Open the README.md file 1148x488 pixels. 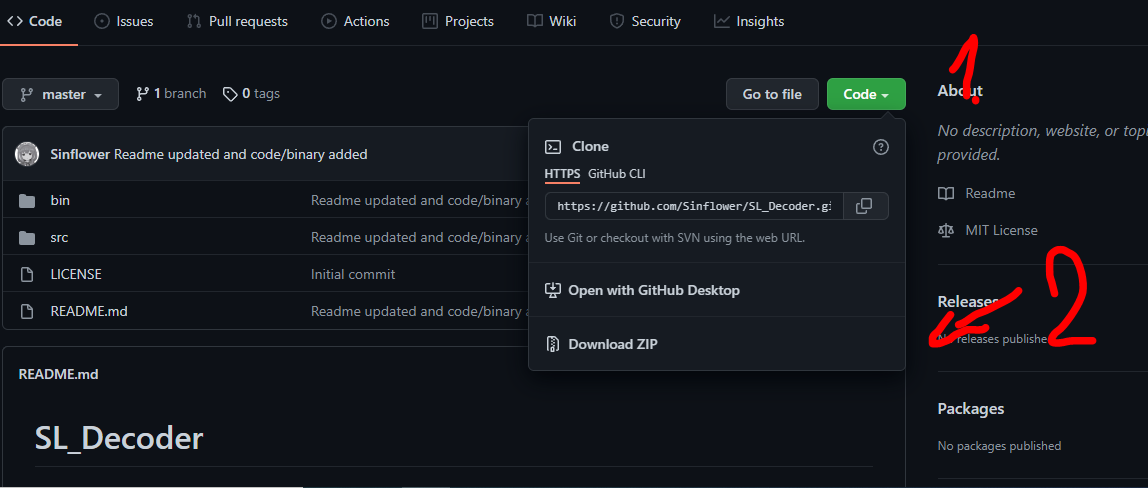pyautogui.click(x=89, y=311)
